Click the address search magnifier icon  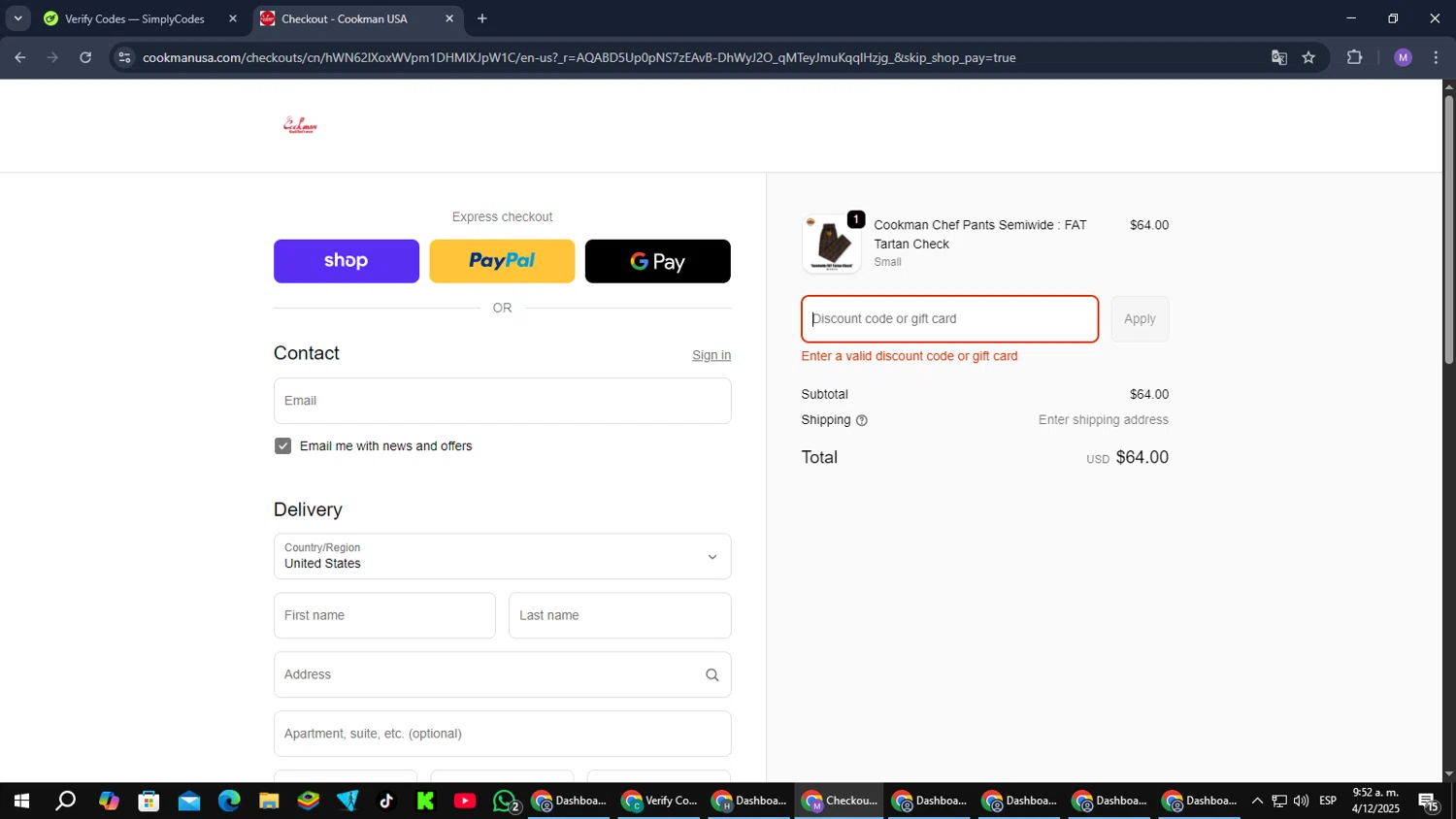[712, 675]
